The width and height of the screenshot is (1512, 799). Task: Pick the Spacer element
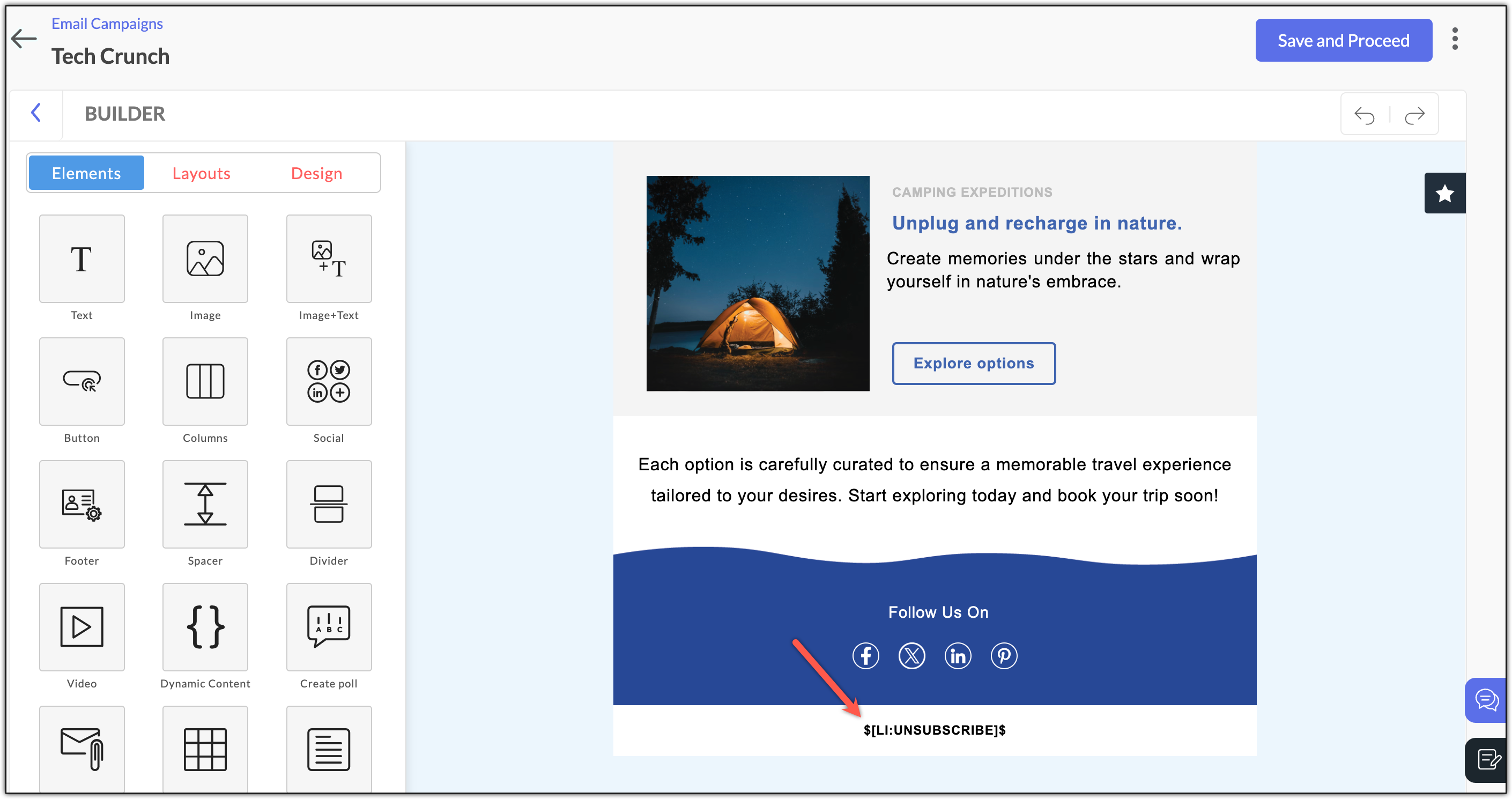pyautogui.click(x=205, y=504)
